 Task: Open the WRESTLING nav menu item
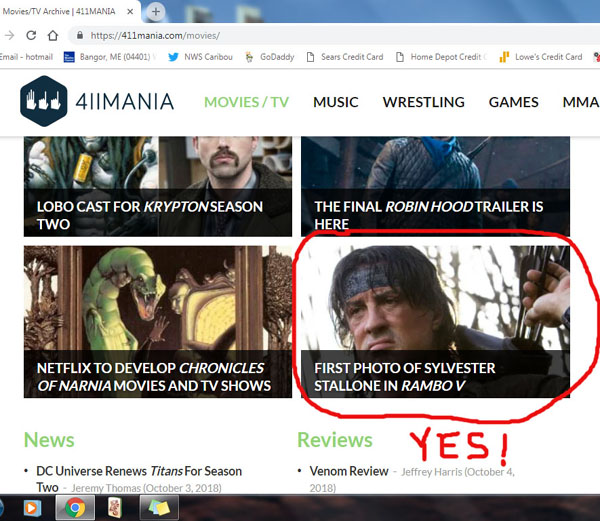[424, 102]
